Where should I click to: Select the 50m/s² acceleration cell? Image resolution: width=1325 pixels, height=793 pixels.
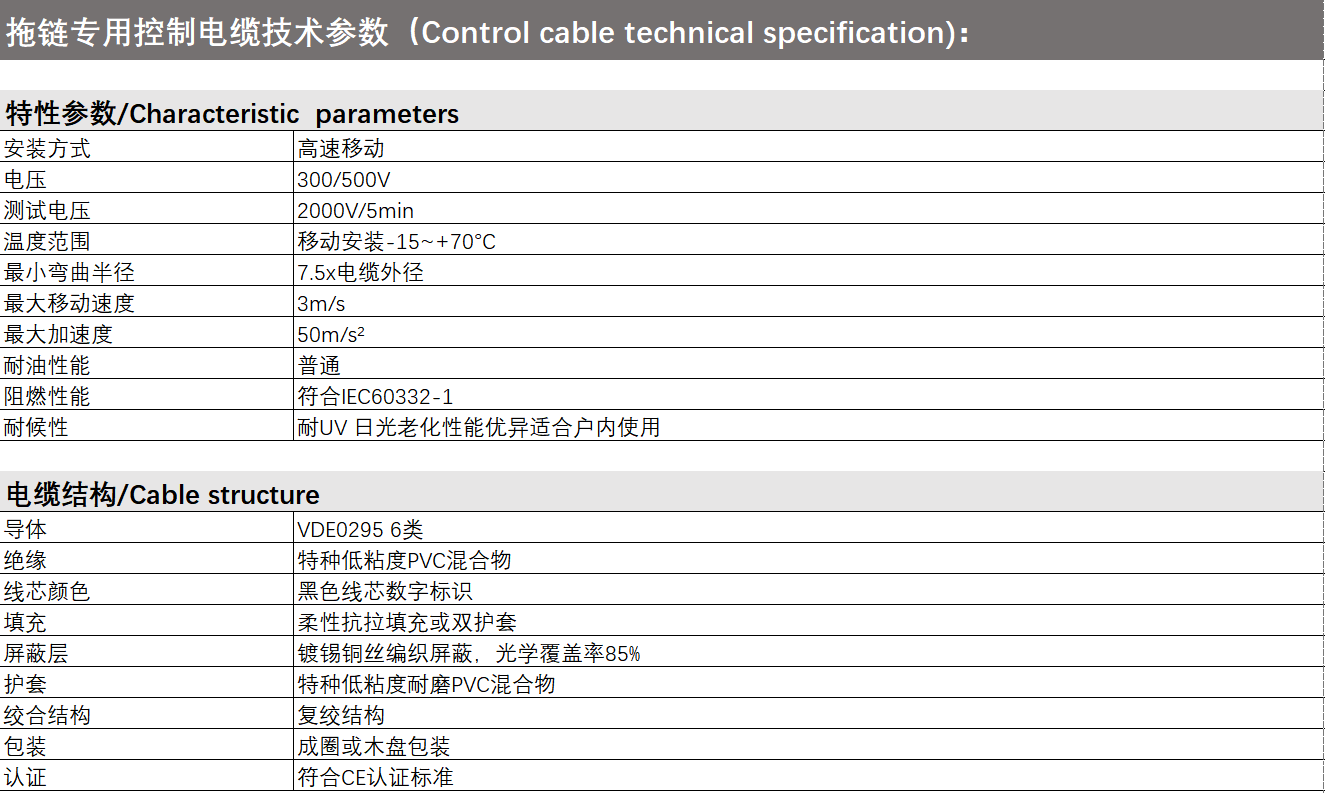[x=331, y=335]
